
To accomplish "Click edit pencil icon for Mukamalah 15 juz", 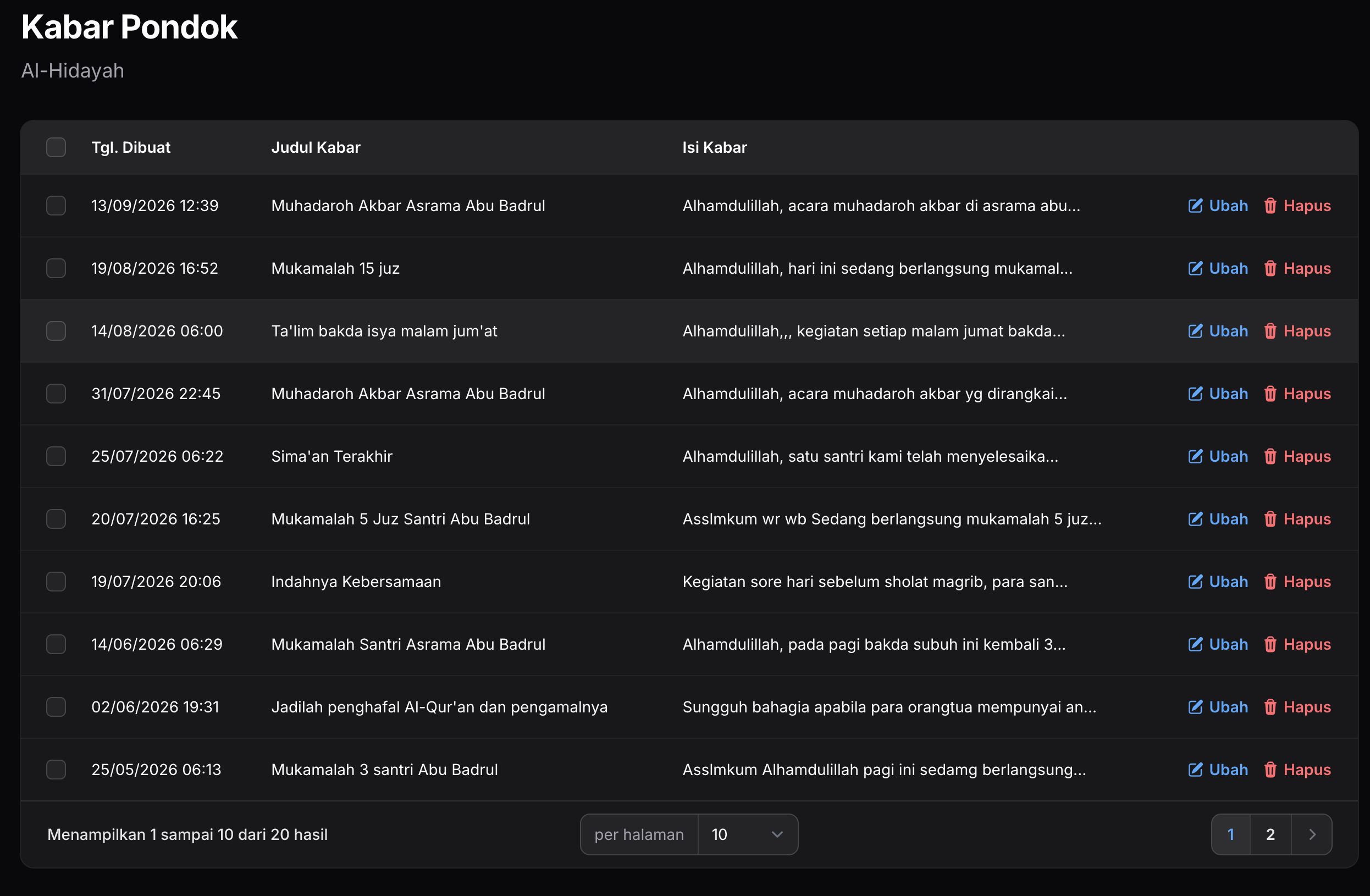I will point(1195,268).
